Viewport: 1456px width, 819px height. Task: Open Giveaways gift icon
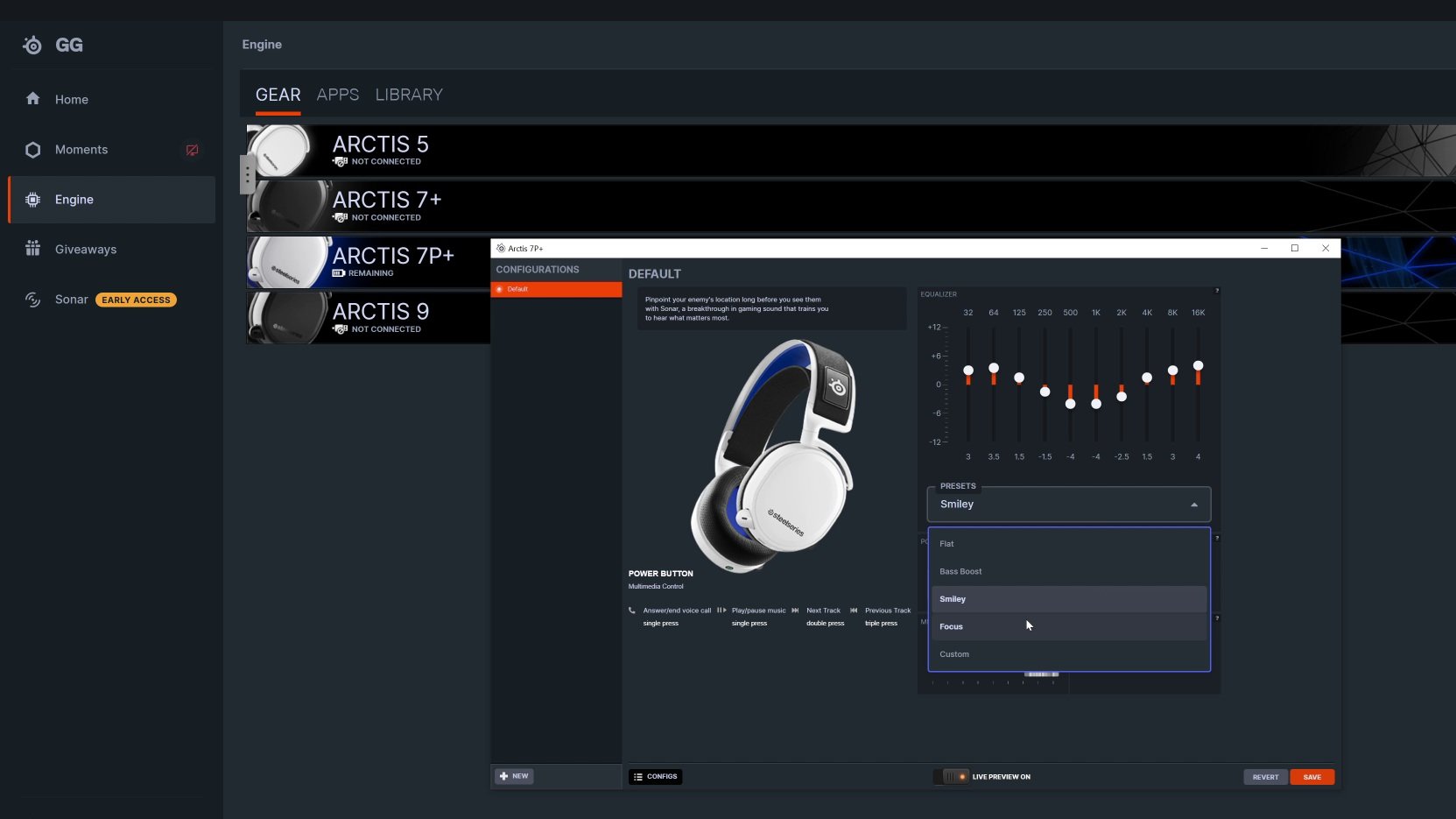(33, 249)
